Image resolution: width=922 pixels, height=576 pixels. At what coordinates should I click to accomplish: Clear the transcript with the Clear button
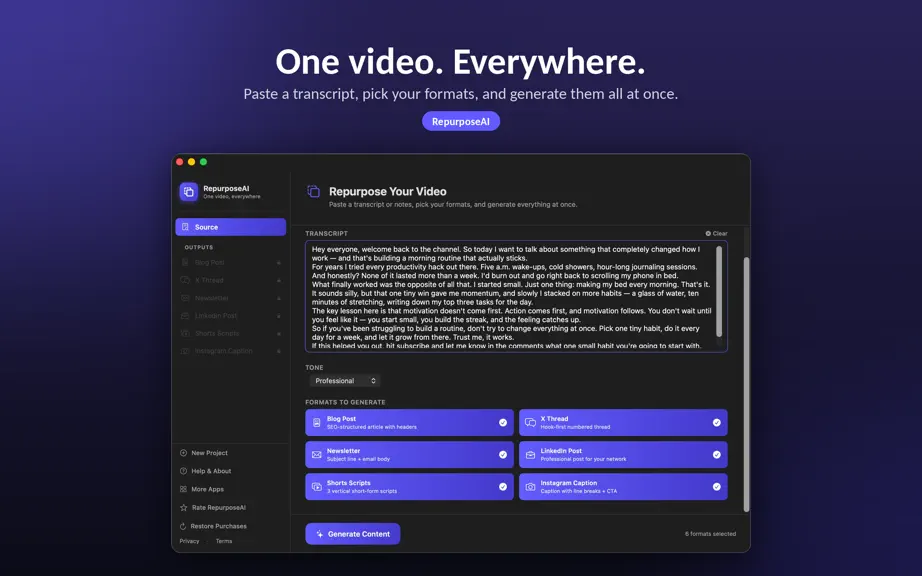[716, 233]
